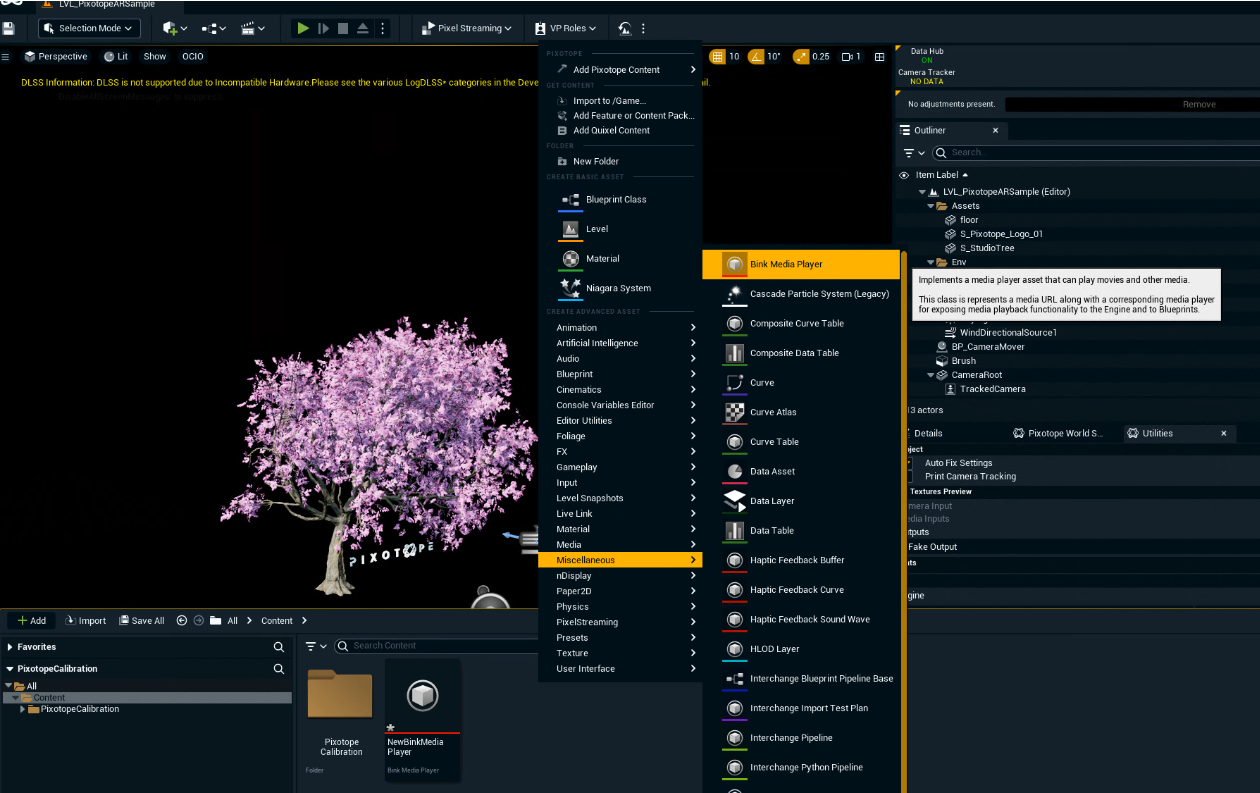Click the Save level floppy disk icon
Screen dimensions: 1260x793
pos(9,29)
